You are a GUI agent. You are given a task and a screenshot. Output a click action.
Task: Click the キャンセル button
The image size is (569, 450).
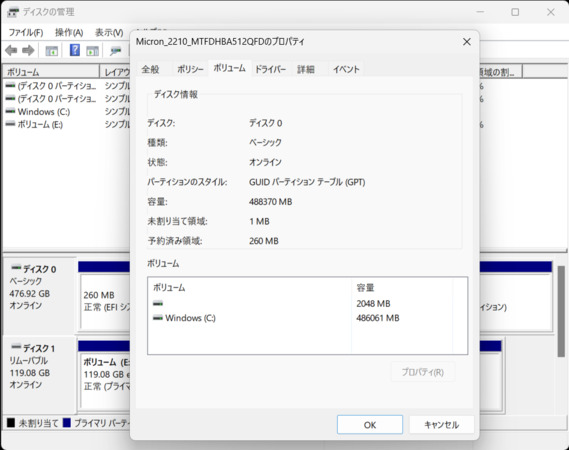click(x=442, y=425)
